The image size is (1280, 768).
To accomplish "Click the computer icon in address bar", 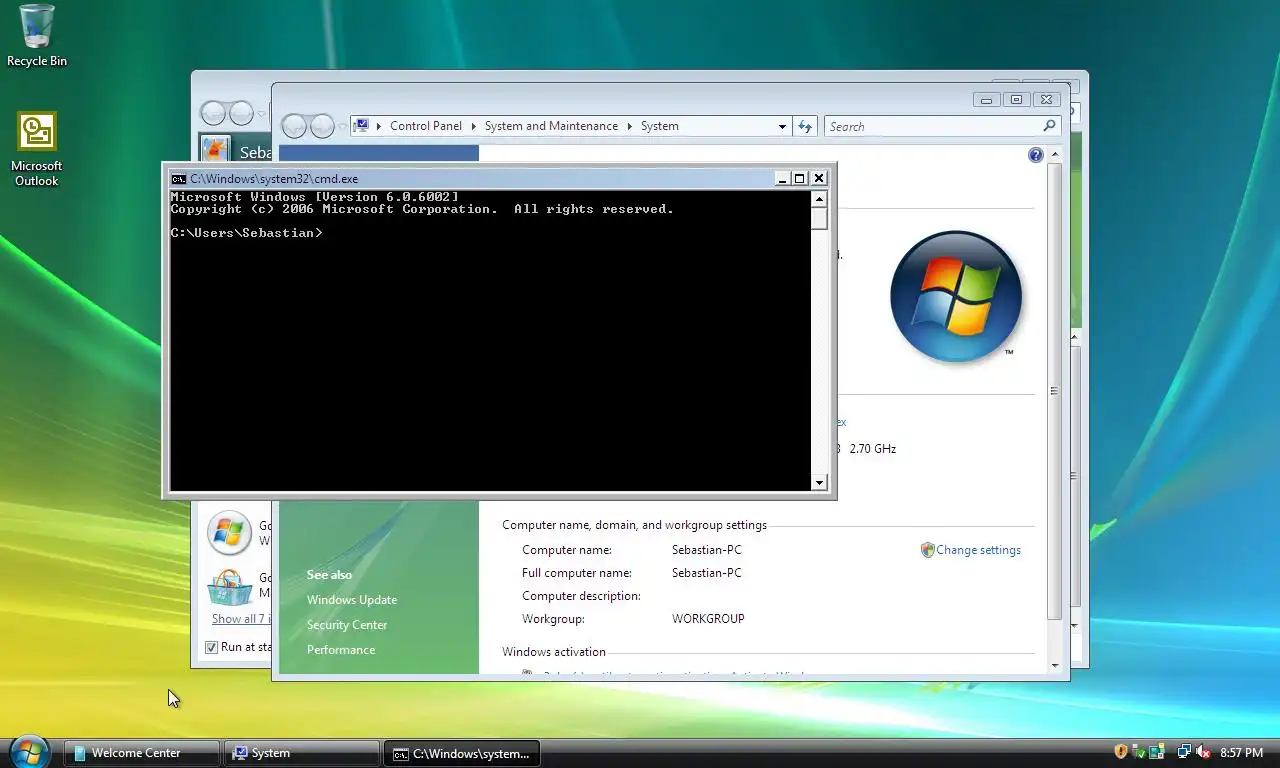I will [362, 126].
